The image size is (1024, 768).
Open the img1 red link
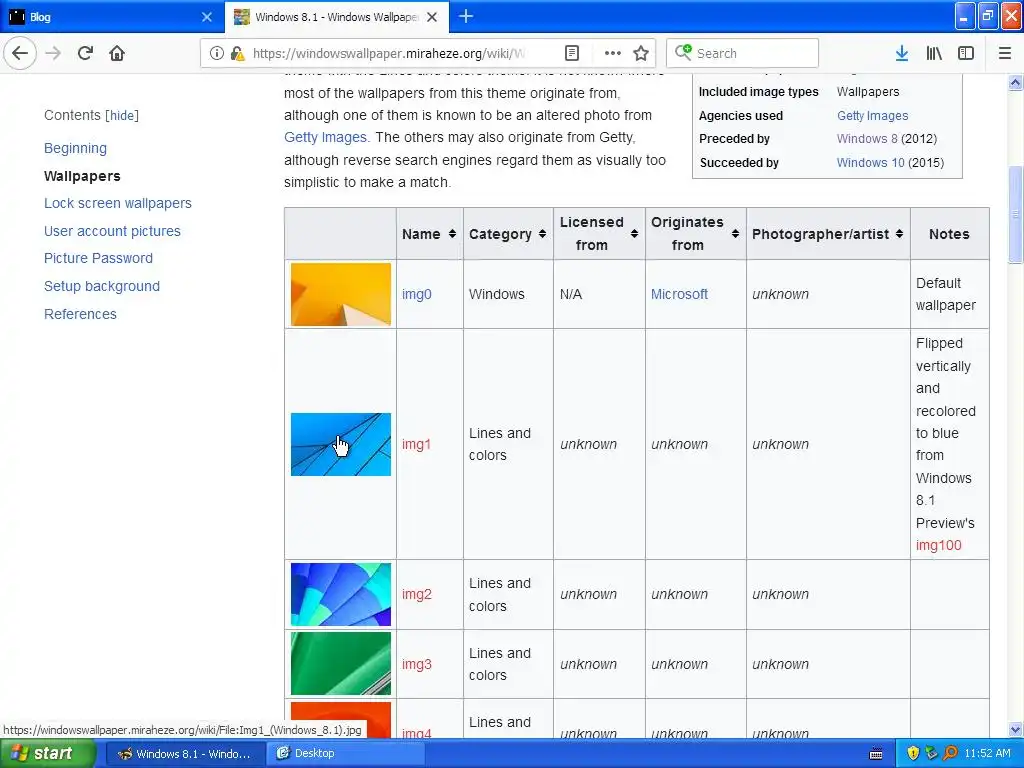click(417, 445)
